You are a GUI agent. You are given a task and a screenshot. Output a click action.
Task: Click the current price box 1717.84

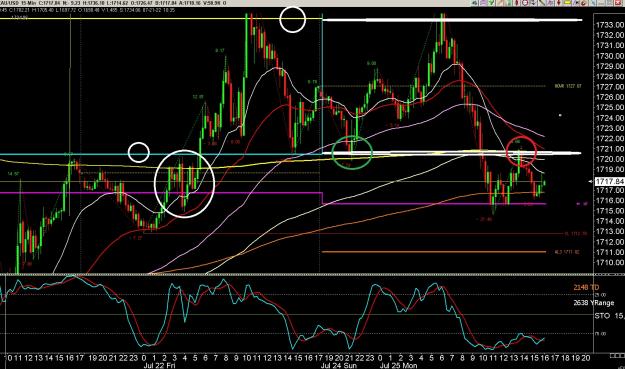pyautogui.click(x=609, y=182)
